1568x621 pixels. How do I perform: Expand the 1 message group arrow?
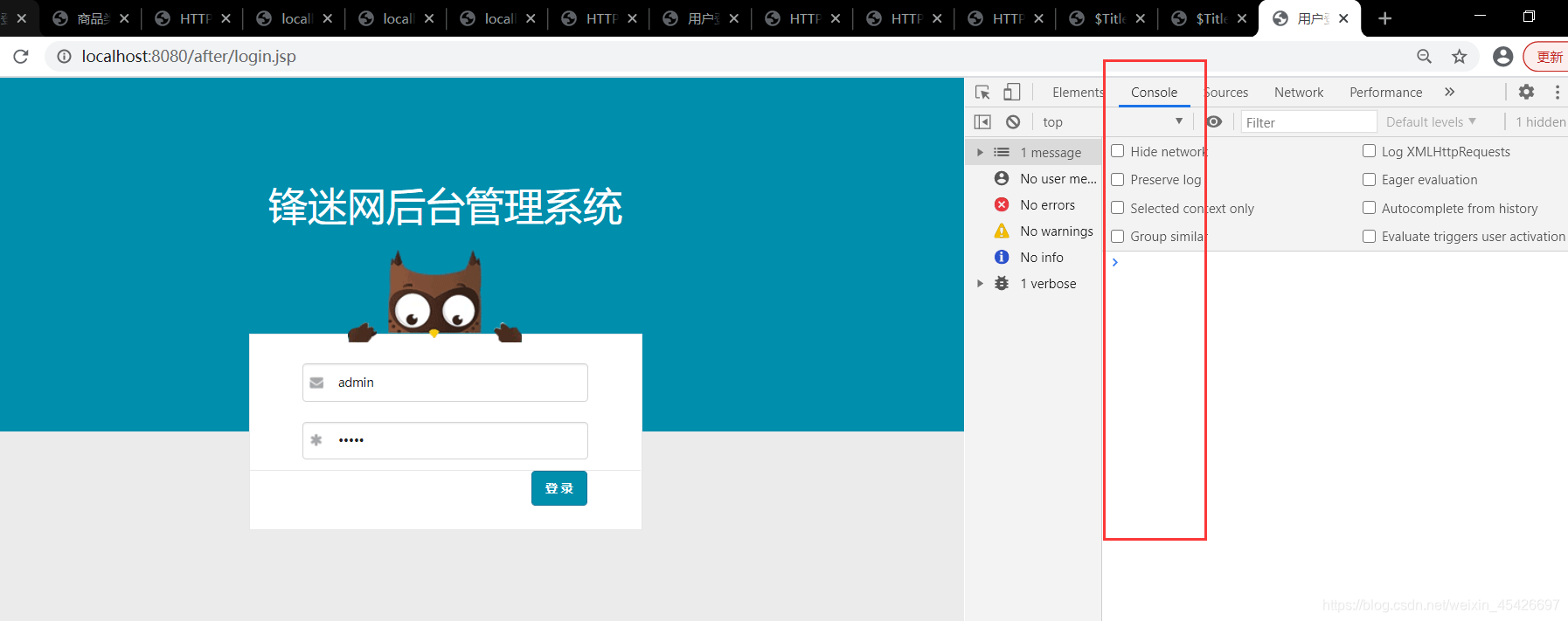980,152
